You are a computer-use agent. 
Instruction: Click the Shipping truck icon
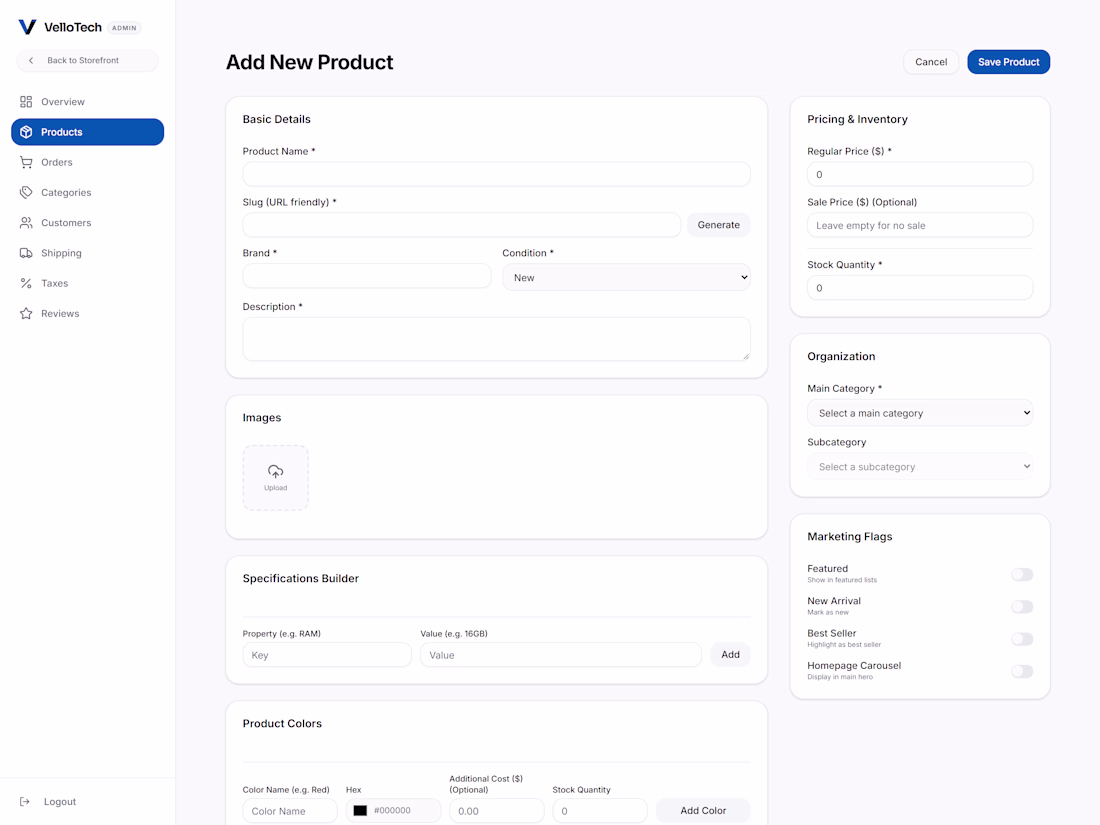(26, 253)
